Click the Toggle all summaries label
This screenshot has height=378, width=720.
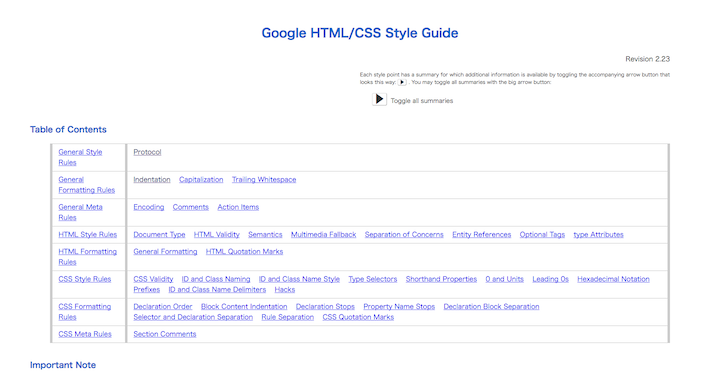pos(422,101)
